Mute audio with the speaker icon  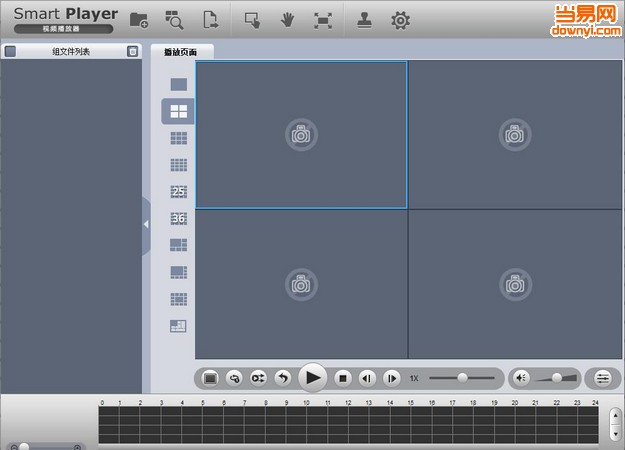point(521,378)
